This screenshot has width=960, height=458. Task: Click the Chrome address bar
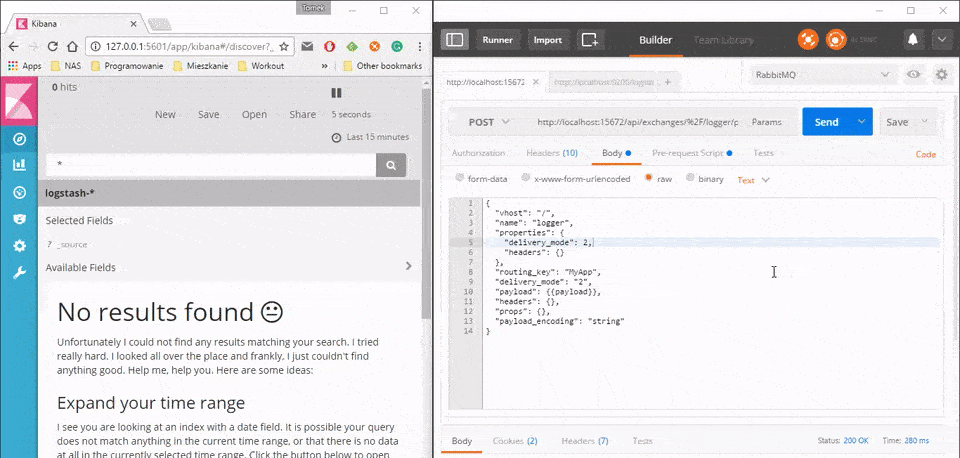point(190,47)
